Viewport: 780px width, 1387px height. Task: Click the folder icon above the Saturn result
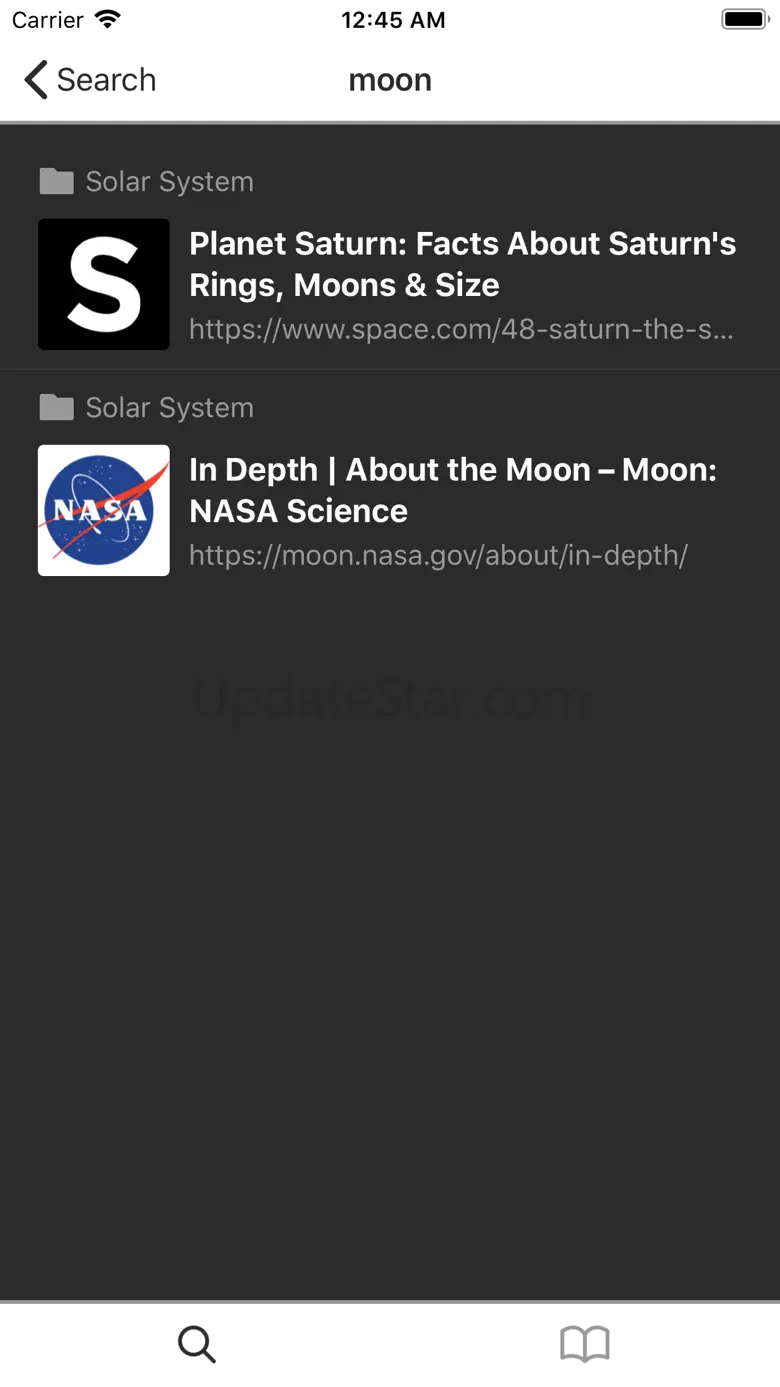(56, 182)
